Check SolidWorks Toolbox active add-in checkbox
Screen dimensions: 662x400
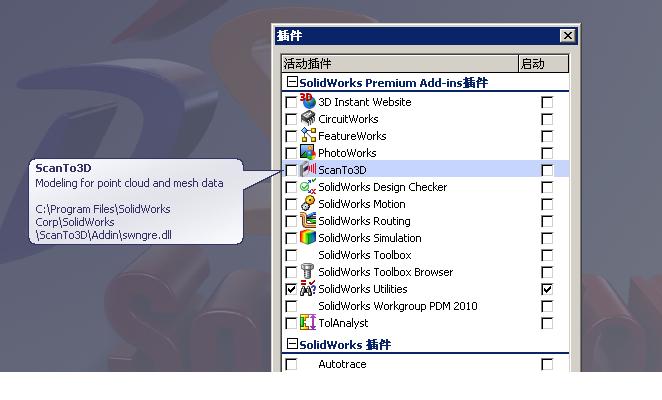point(291,255)
